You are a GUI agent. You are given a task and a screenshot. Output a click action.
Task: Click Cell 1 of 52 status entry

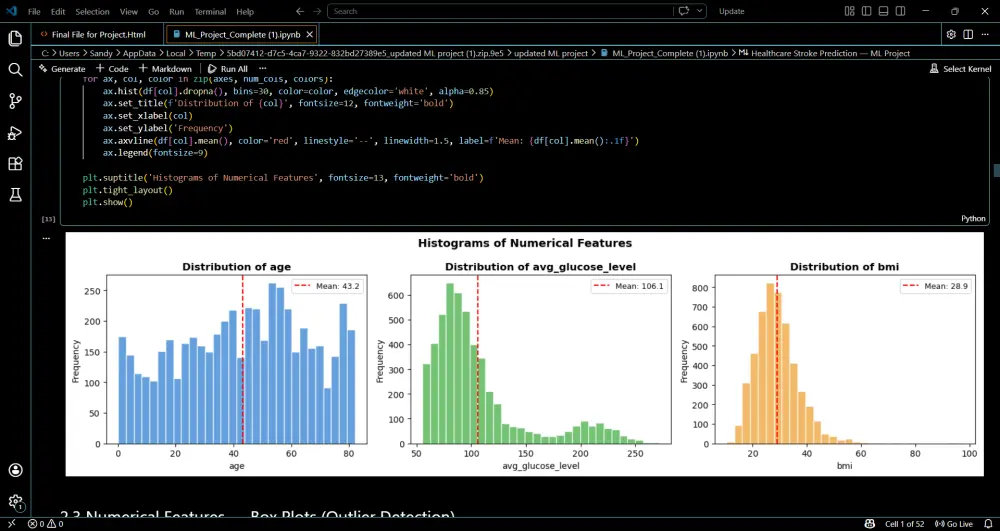point(904,524)
